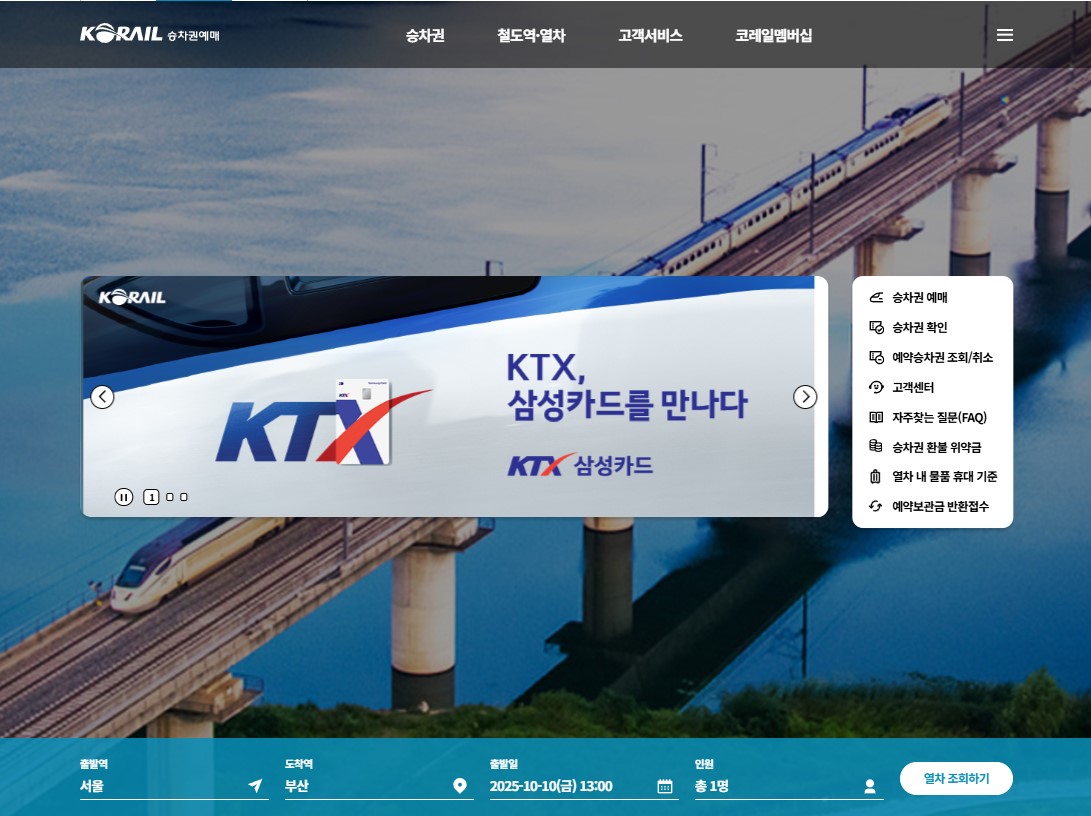Click the passenger person icon
1091x816 pixels.
point(870,787)
